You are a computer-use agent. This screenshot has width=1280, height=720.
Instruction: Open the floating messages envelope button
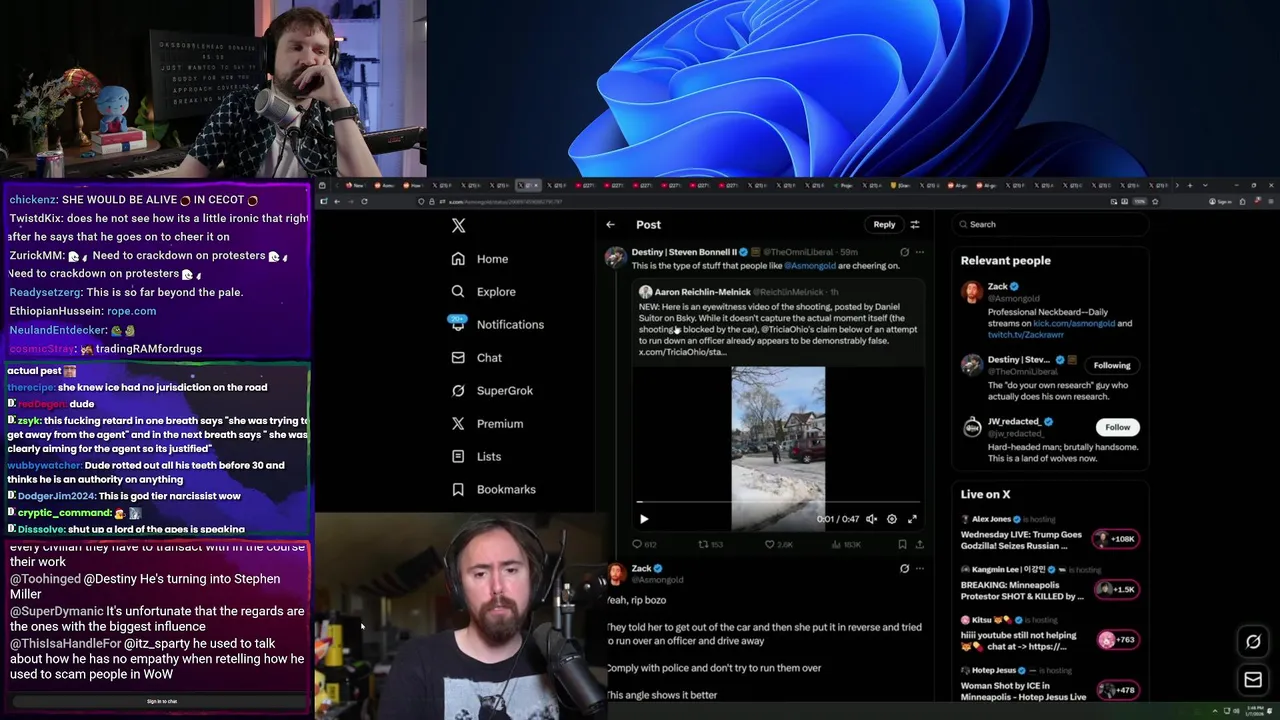1253,680
